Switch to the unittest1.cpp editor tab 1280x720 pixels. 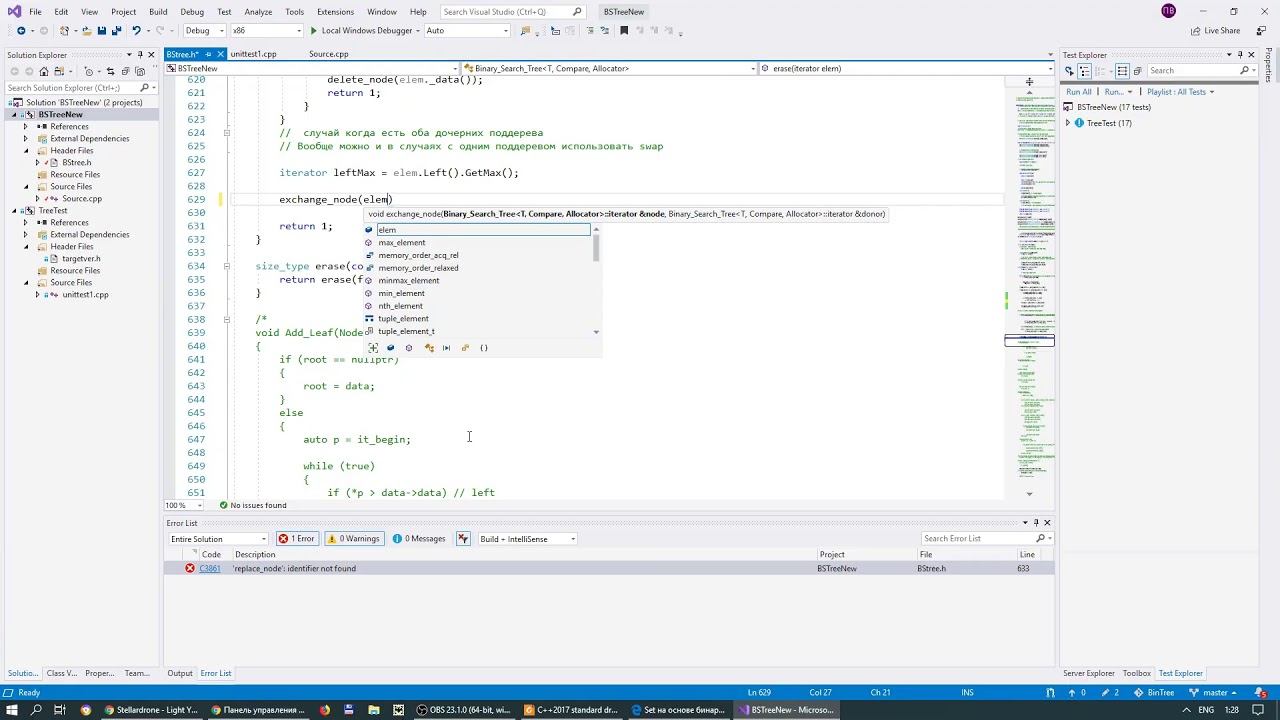[x=254, y=54]
